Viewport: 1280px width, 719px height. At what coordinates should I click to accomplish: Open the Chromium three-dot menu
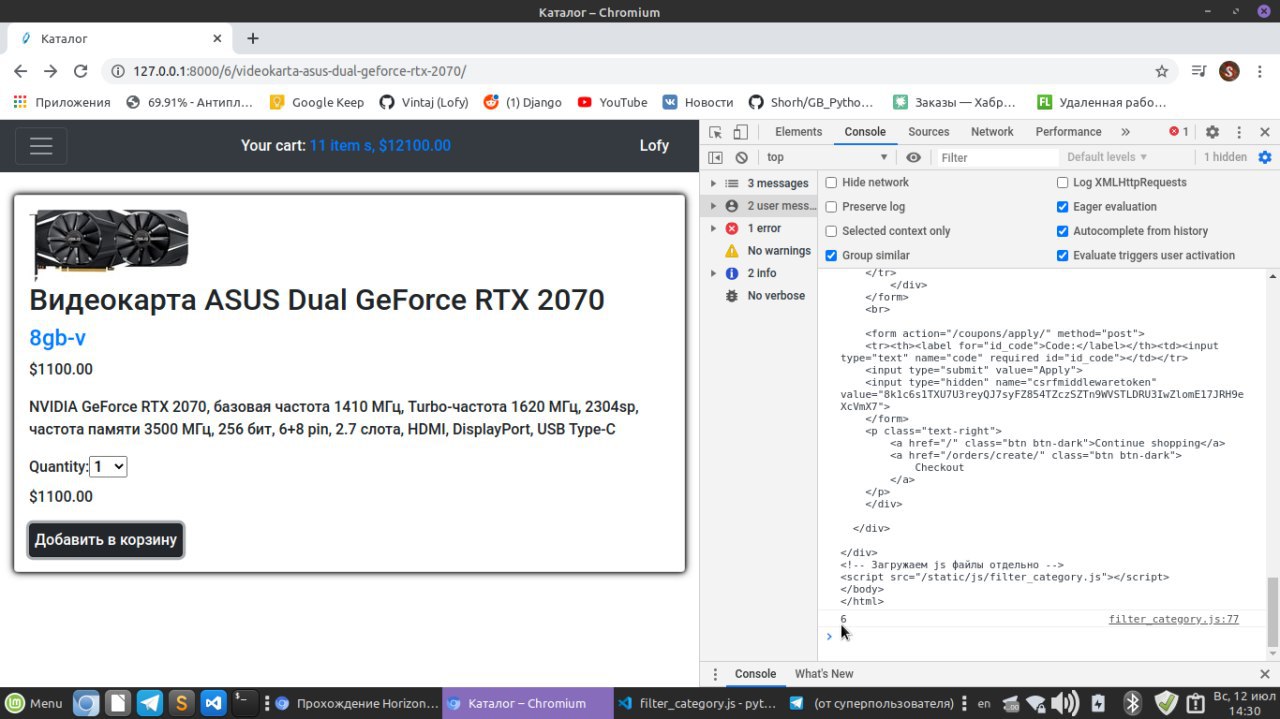[1261, 71]
